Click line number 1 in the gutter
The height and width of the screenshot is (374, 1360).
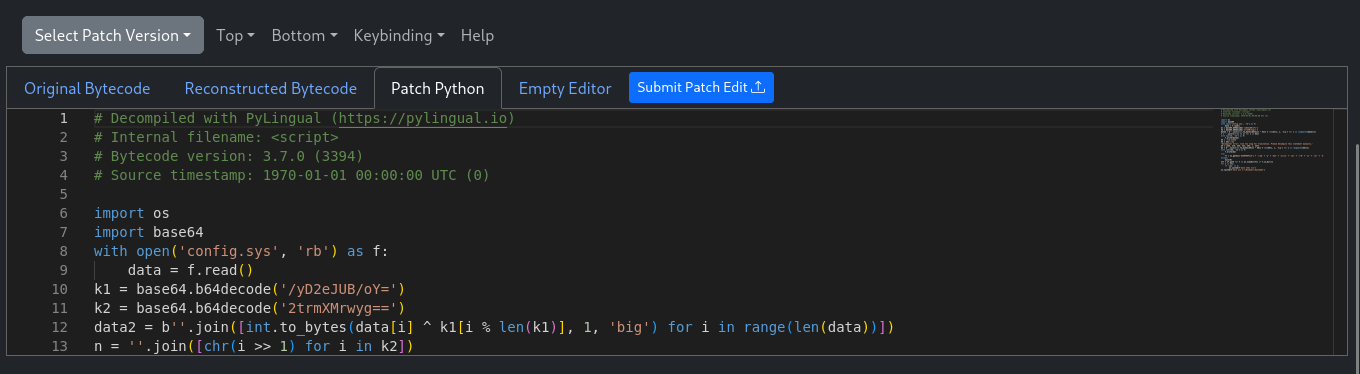pos(63,118)
